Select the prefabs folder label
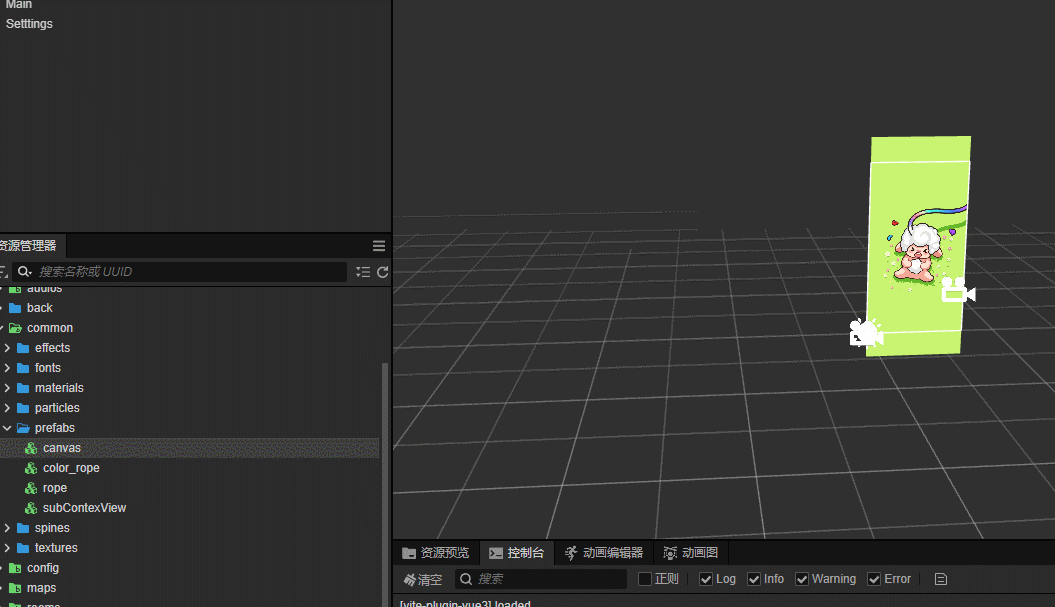This screenshot has width=1055, height=607. pyautogui.click(x=54, y=428)
